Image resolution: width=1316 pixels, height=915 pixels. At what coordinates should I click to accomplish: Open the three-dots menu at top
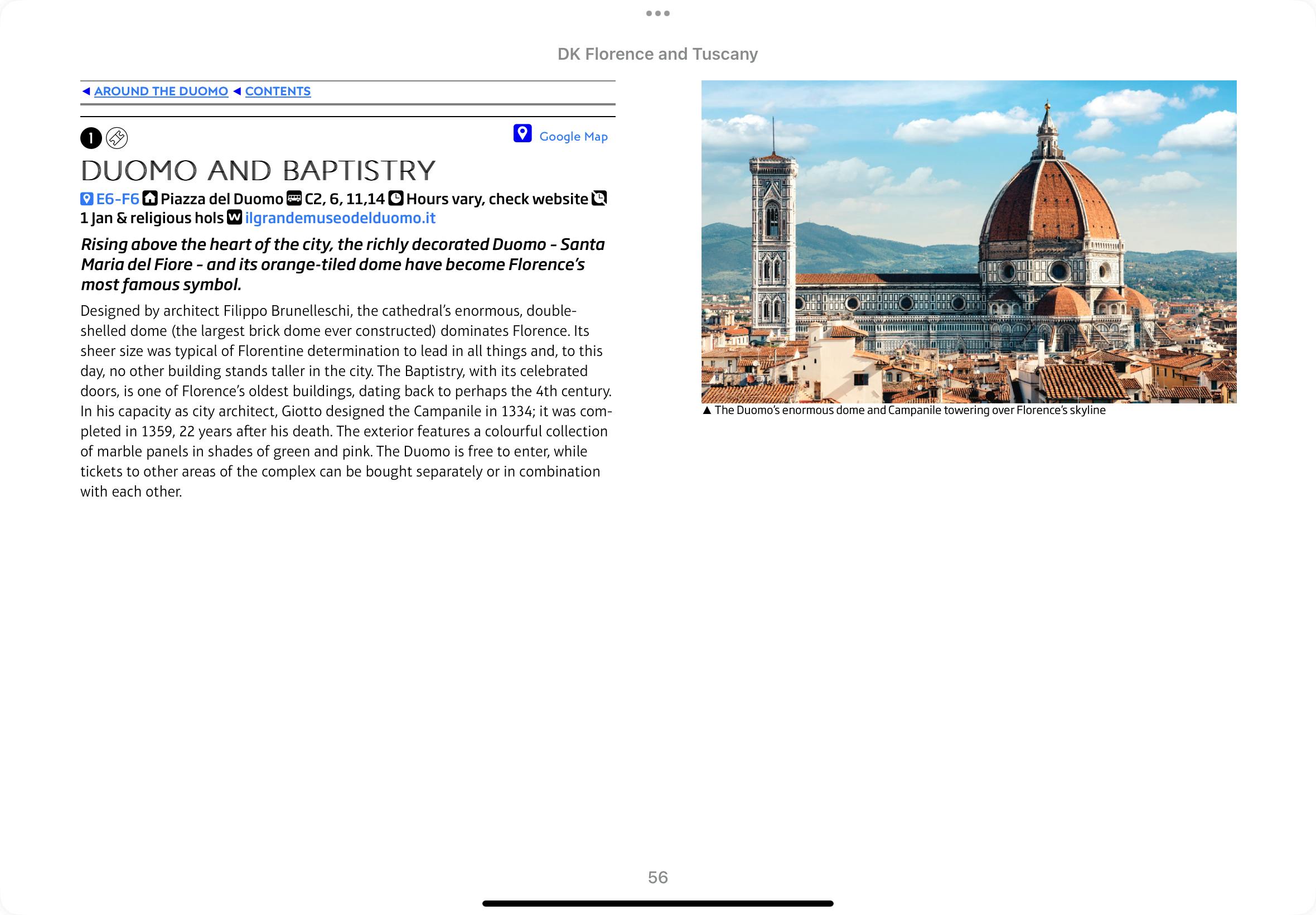click(x=657, y=13)
